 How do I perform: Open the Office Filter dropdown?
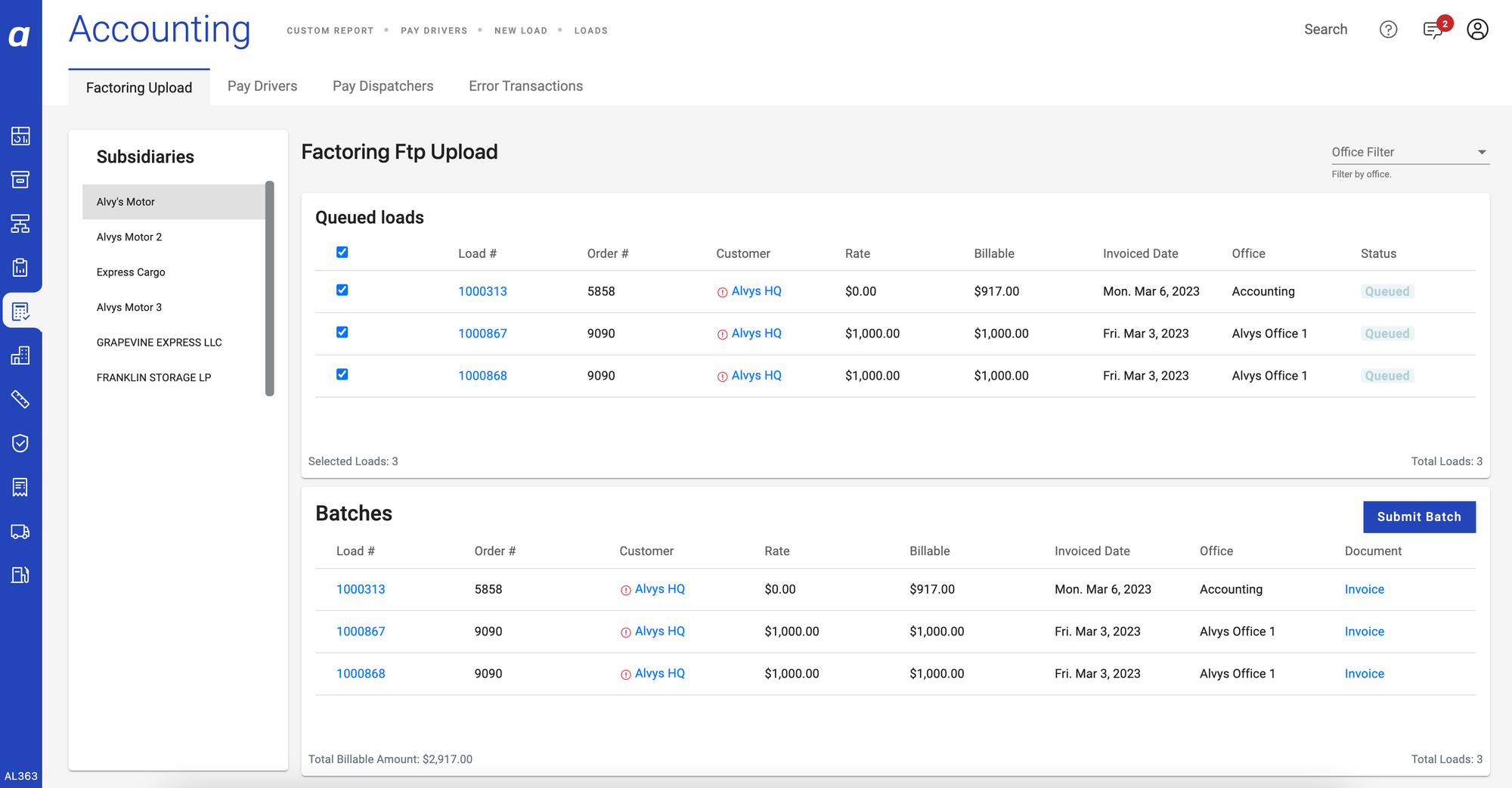1410,152
